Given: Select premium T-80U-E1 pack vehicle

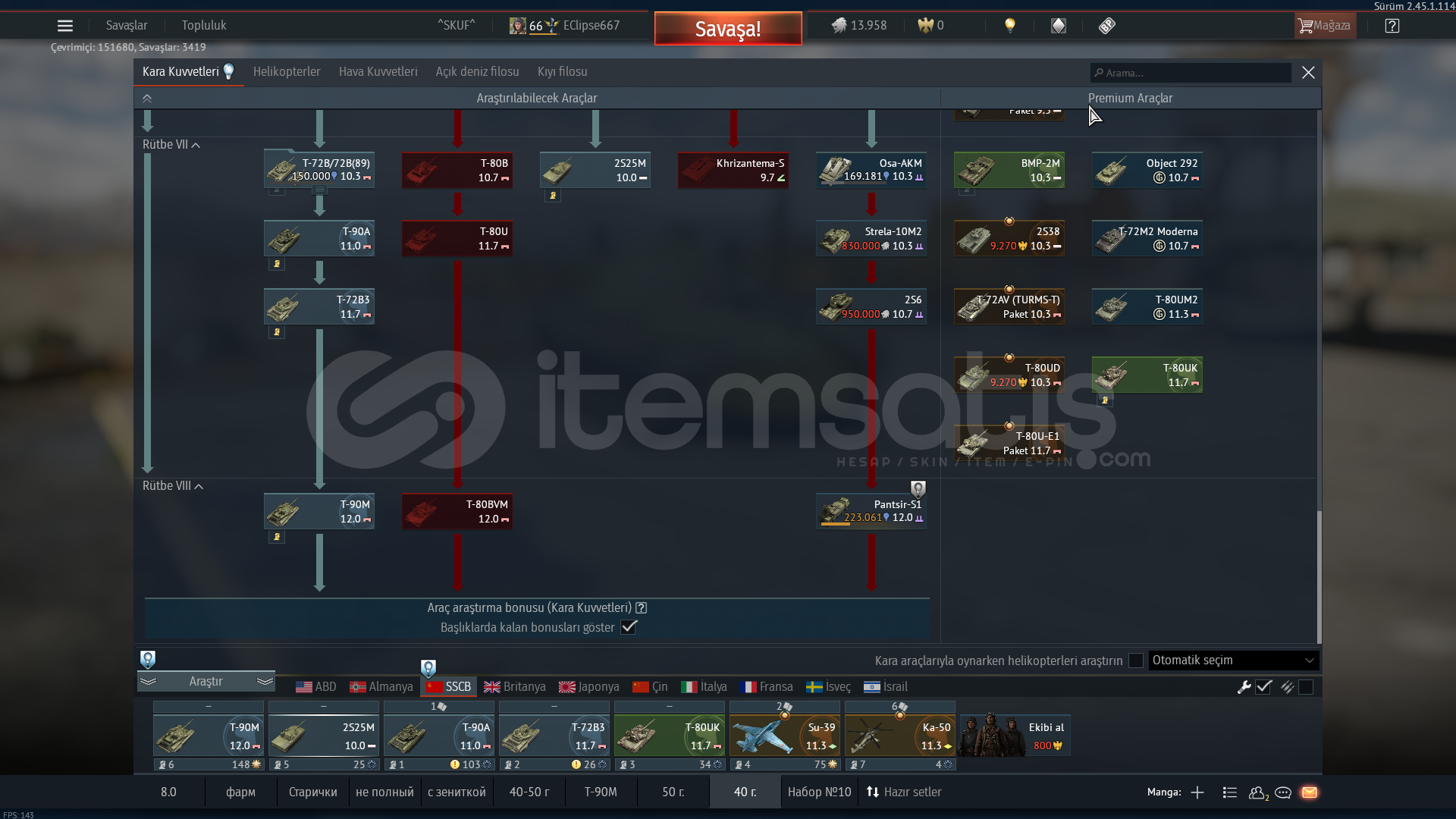Looking at the screenshot, I should pyautogui.click(x=1009, y=443).
